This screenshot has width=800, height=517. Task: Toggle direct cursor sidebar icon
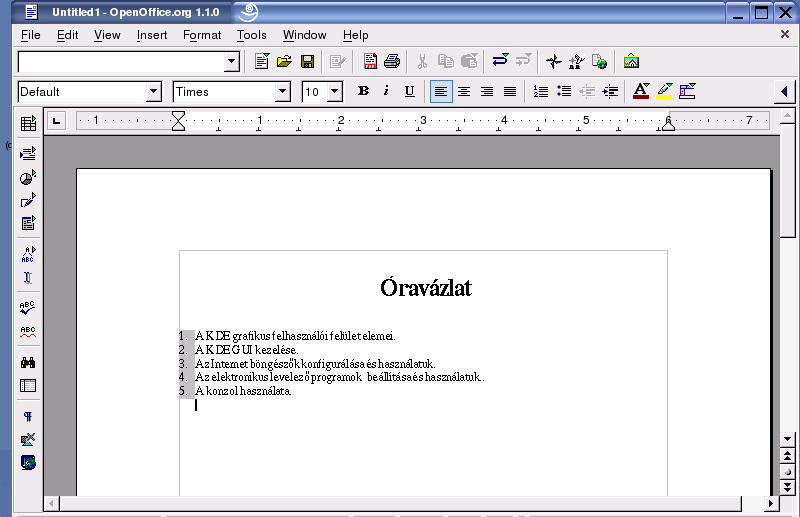click(28, 278)
